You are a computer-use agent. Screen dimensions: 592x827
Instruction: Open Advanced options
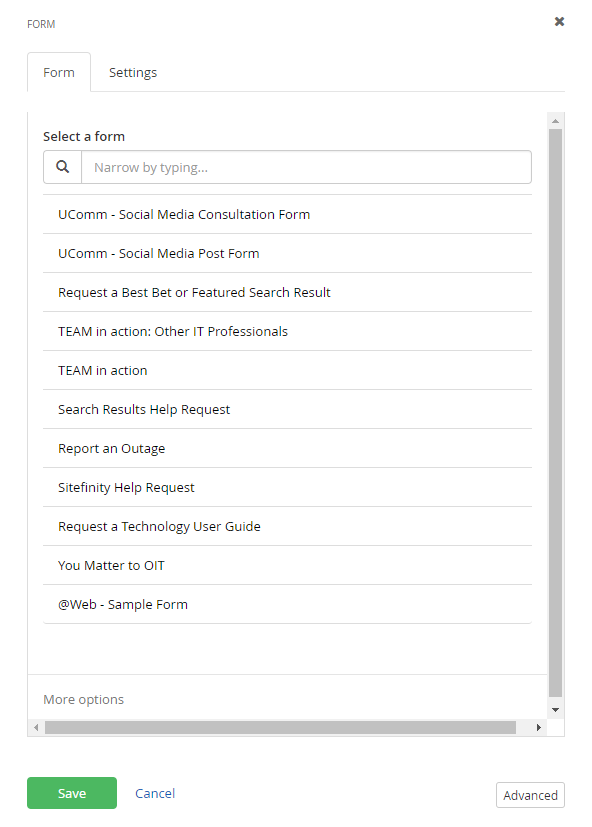(x=530, y=795)
